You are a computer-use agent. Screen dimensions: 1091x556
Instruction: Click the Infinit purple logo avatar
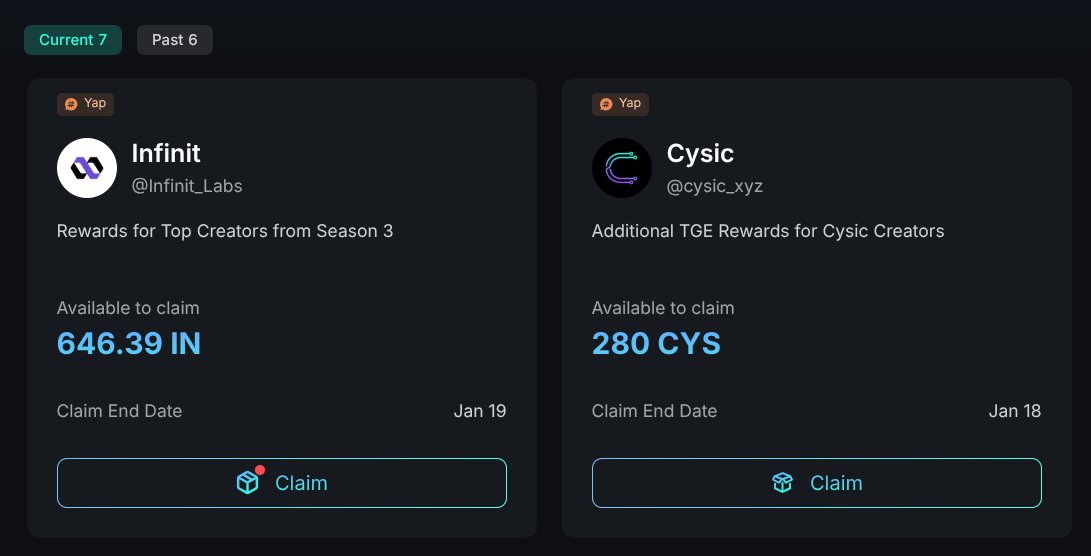coord(87,168)
